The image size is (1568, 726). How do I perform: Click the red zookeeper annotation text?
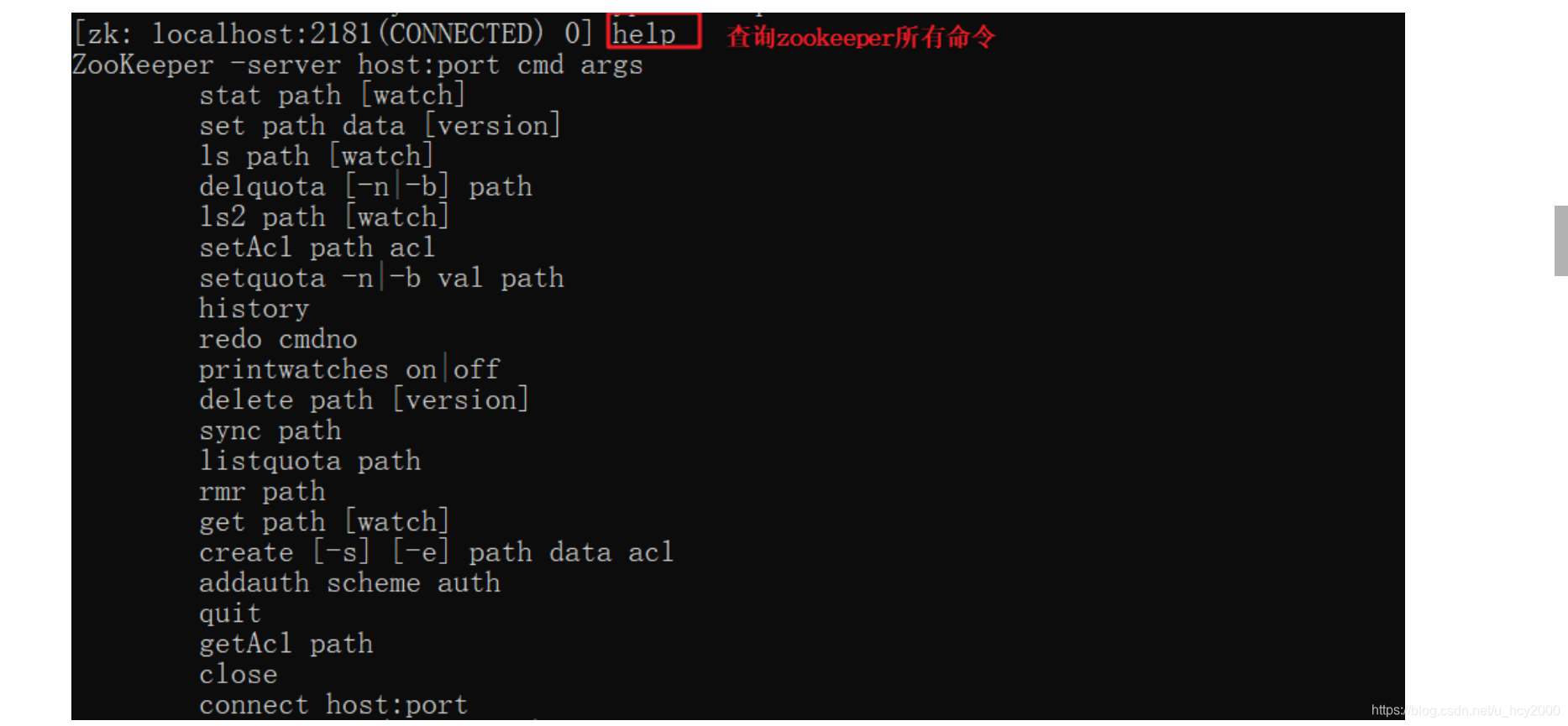point(861,37)
